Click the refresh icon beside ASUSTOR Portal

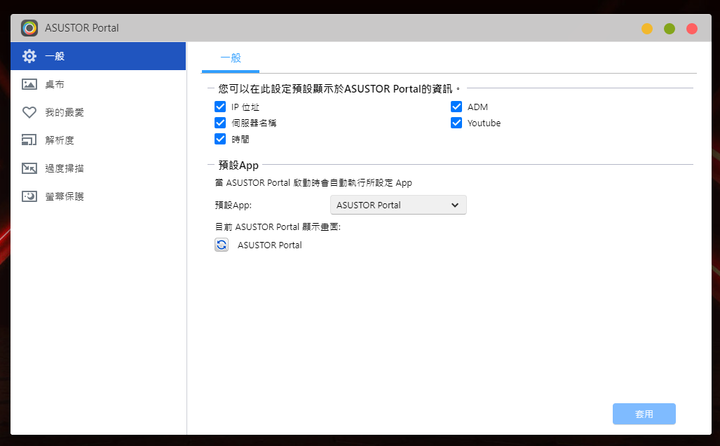point(221,245)
